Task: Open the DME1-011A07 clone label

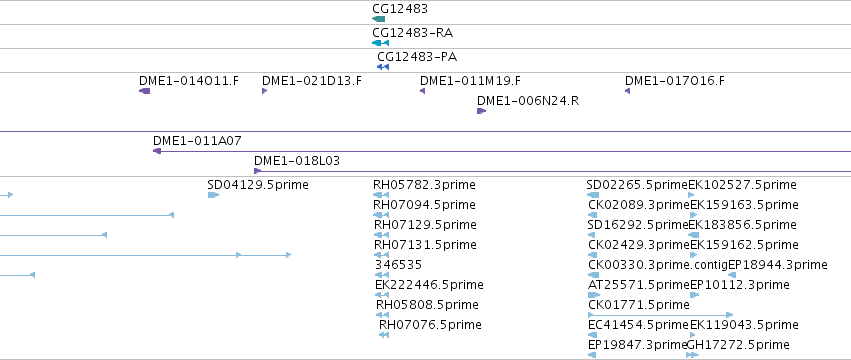Action: [197, 141]
